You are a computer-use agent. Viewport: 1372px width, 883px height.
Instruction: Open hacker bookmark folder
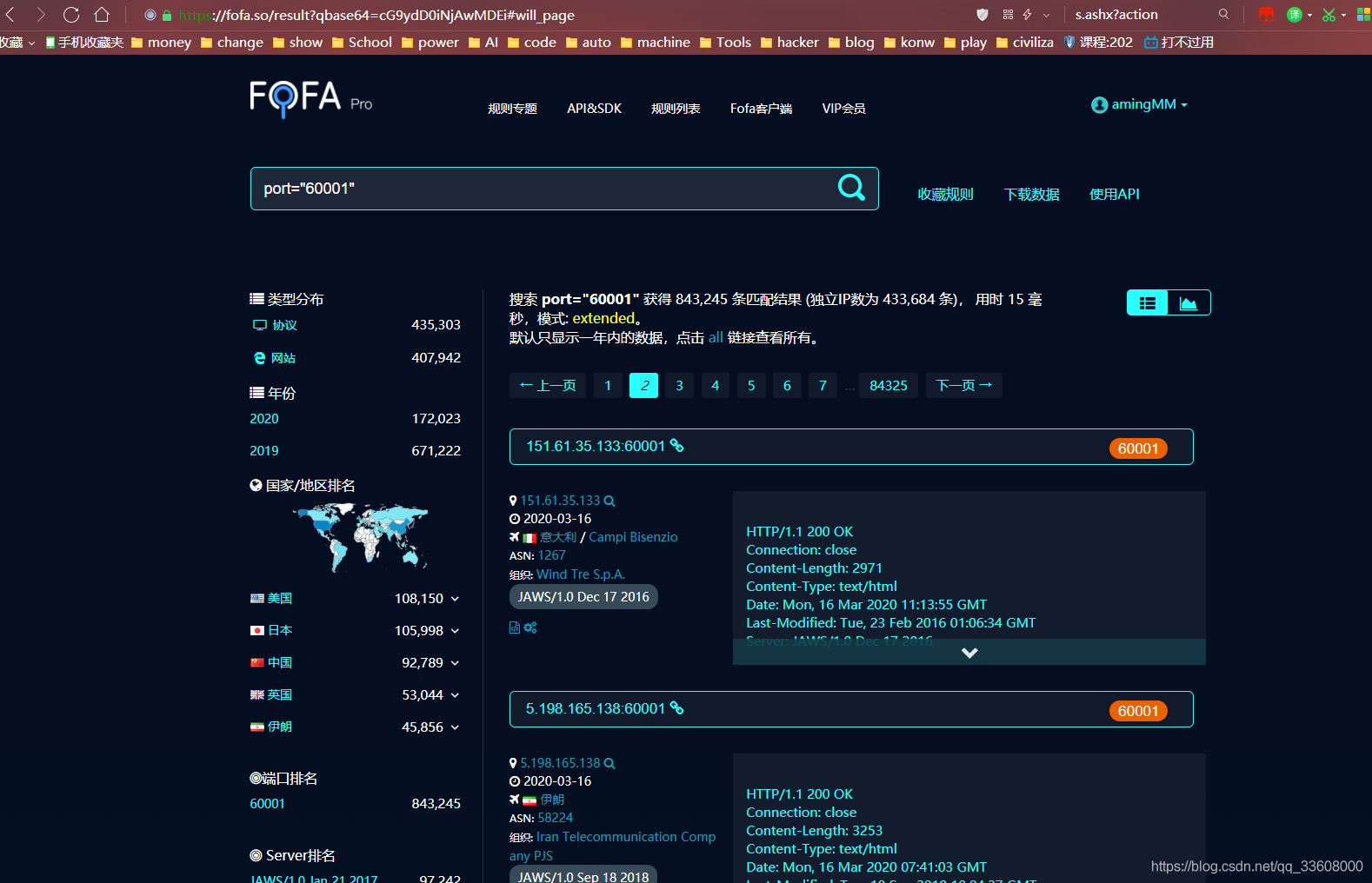tap(789, 42)
